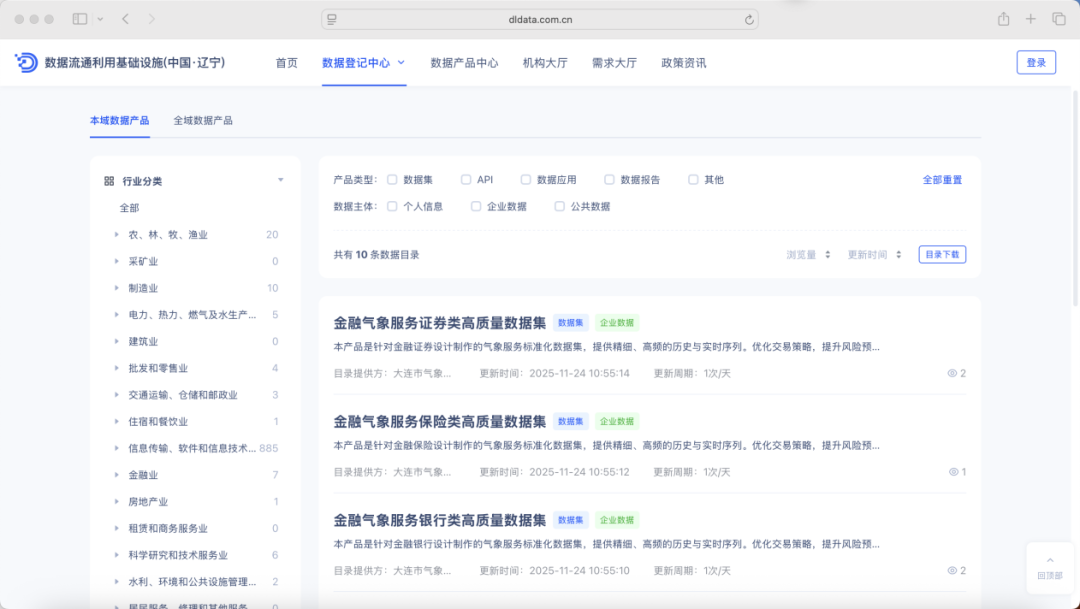Image resolution: width=1080 pixels, height=609 pixels.
Task: Open the 政策资讯 navigation item
Action: [683, 63]
